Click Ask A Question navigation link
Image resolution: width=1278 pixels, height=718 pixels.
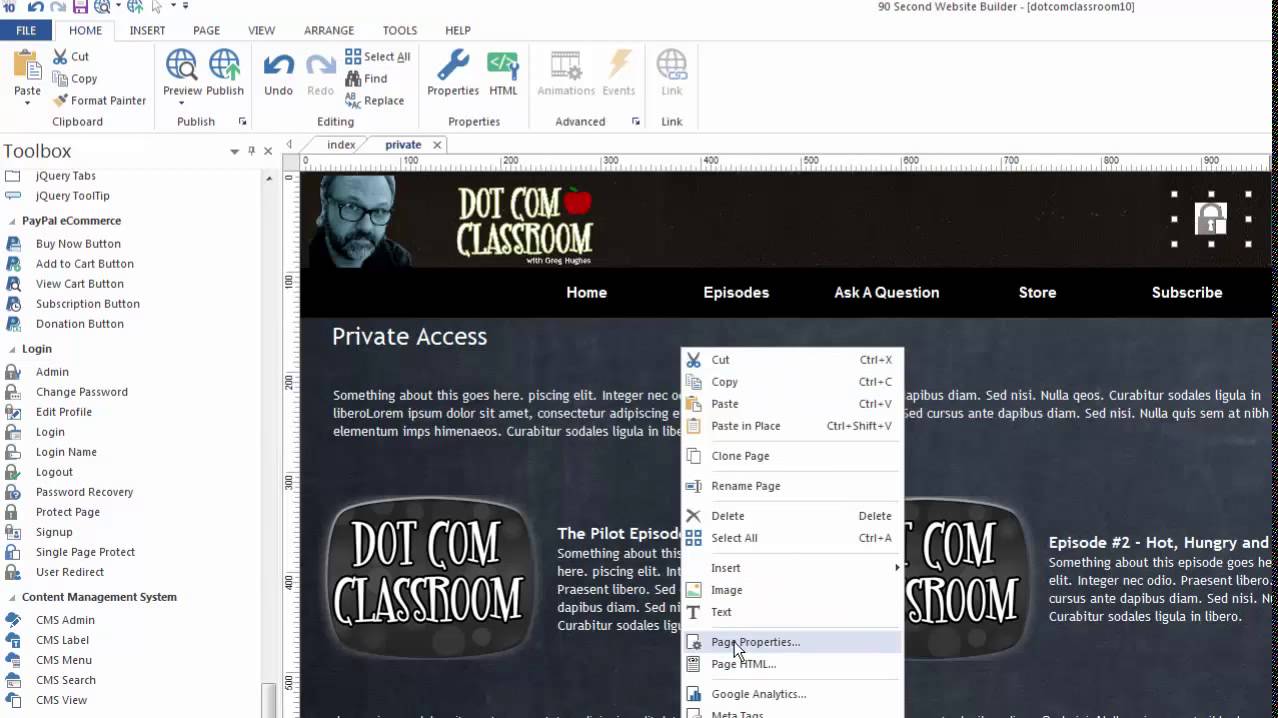click(887, 293)
